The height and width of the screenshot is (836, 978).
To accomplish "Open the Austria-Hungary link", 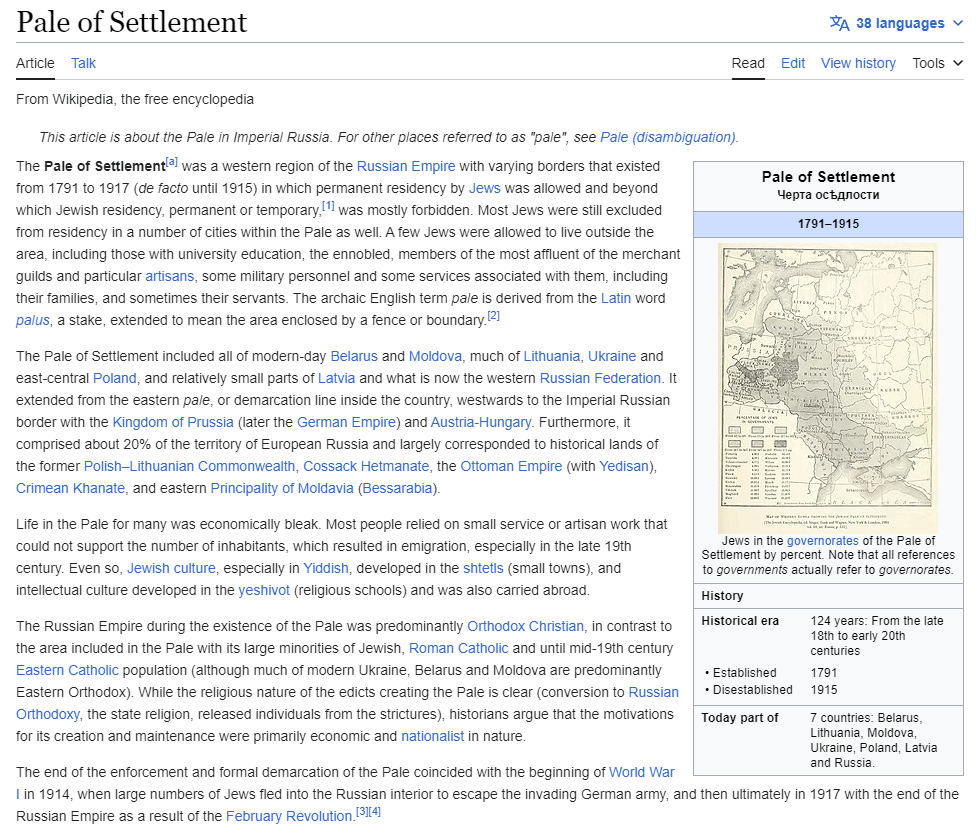I will [480, 422].
